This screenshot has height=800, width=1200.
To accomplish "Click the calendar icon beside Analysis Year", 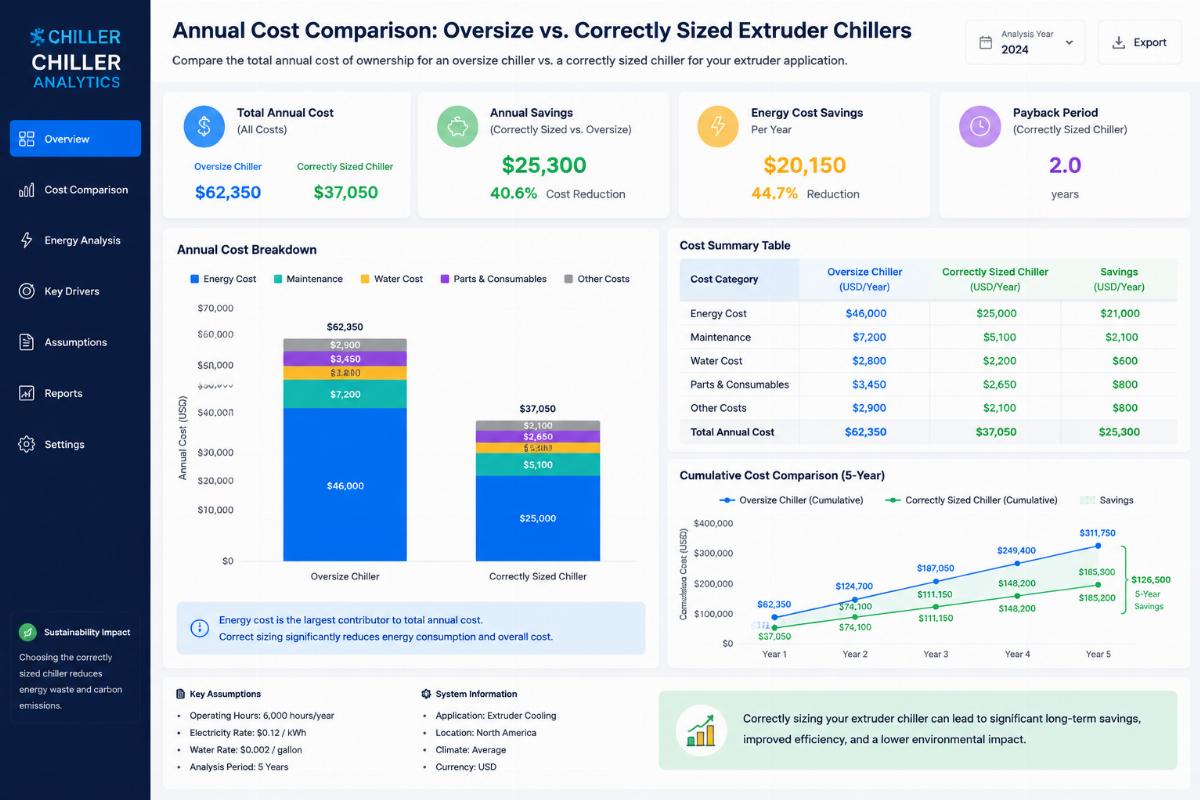I will (985, 43).
